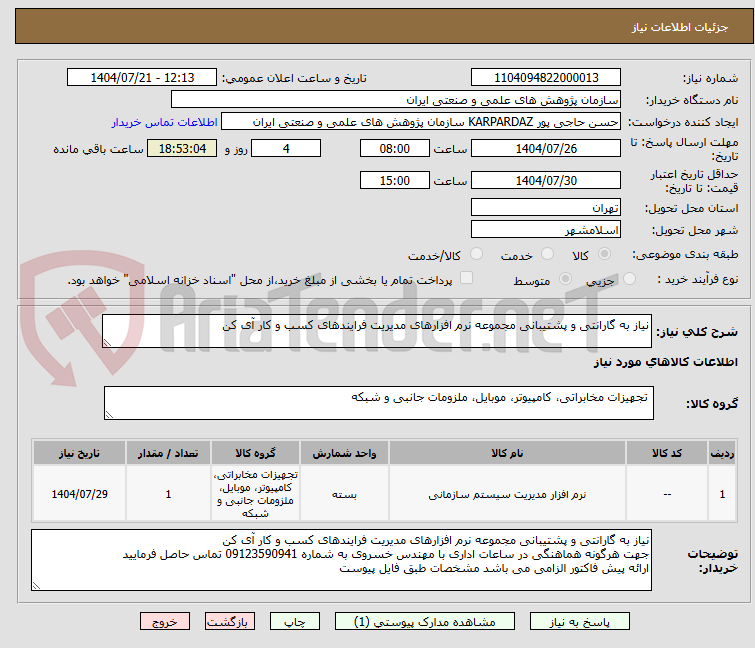Click the چاپ print button
Image resolution: width=755 pixels, height=648 pixels.
[x=295, y=622]
